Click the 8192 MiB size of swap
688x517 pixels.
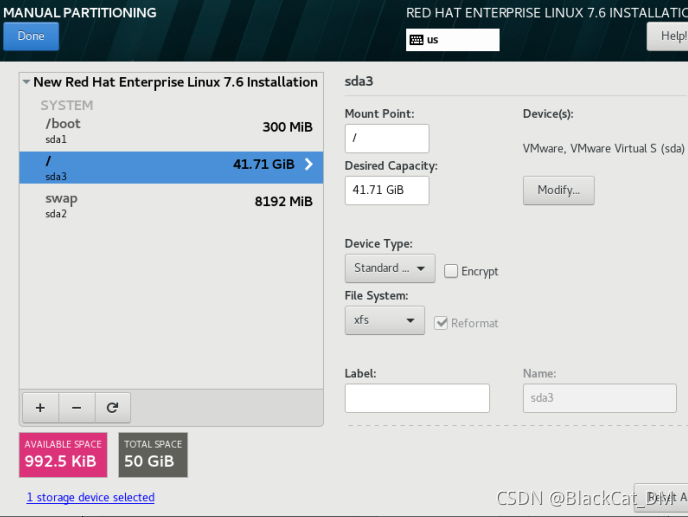[283, 201]
